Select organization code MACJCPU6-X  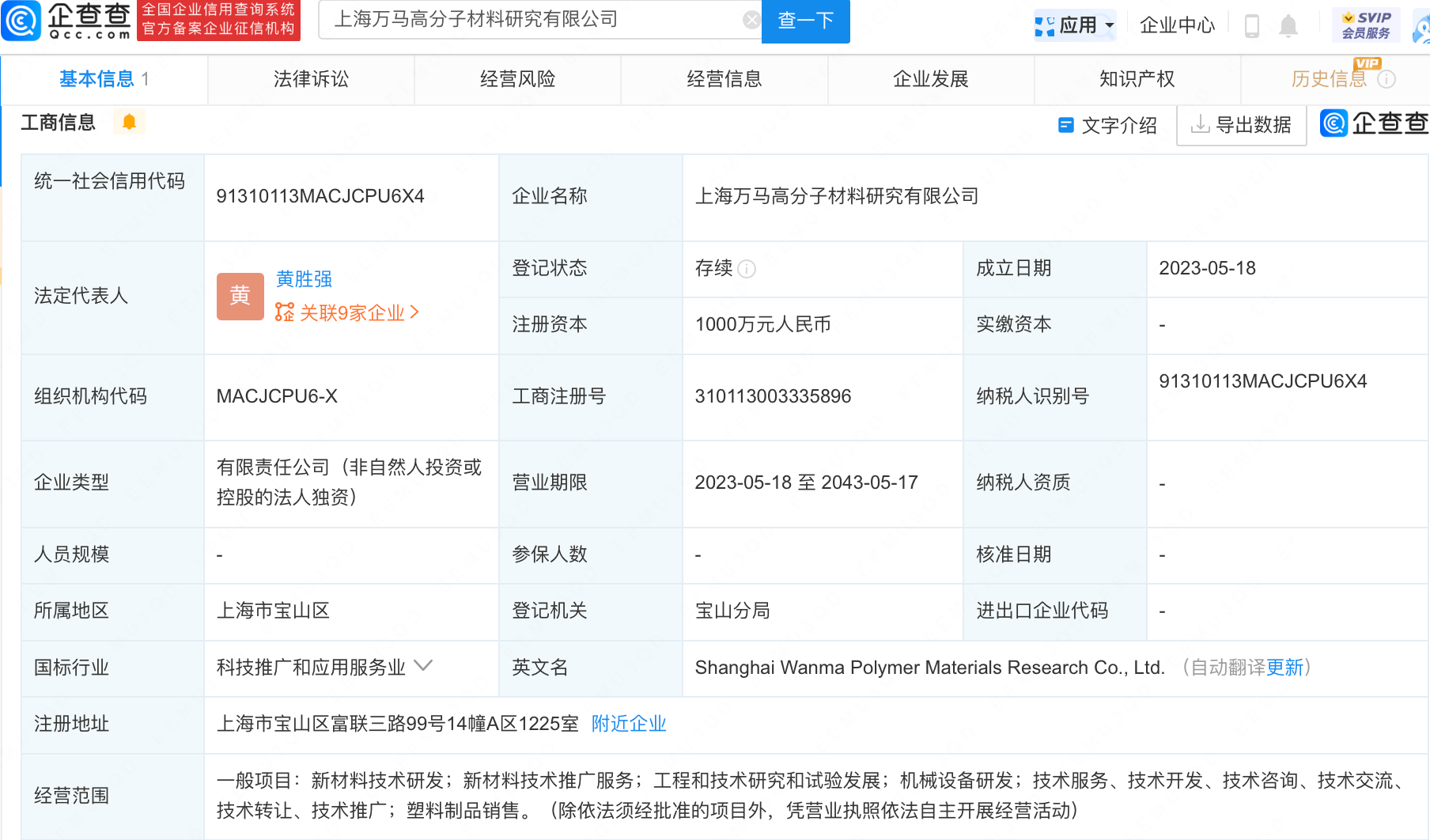[277, 396]
